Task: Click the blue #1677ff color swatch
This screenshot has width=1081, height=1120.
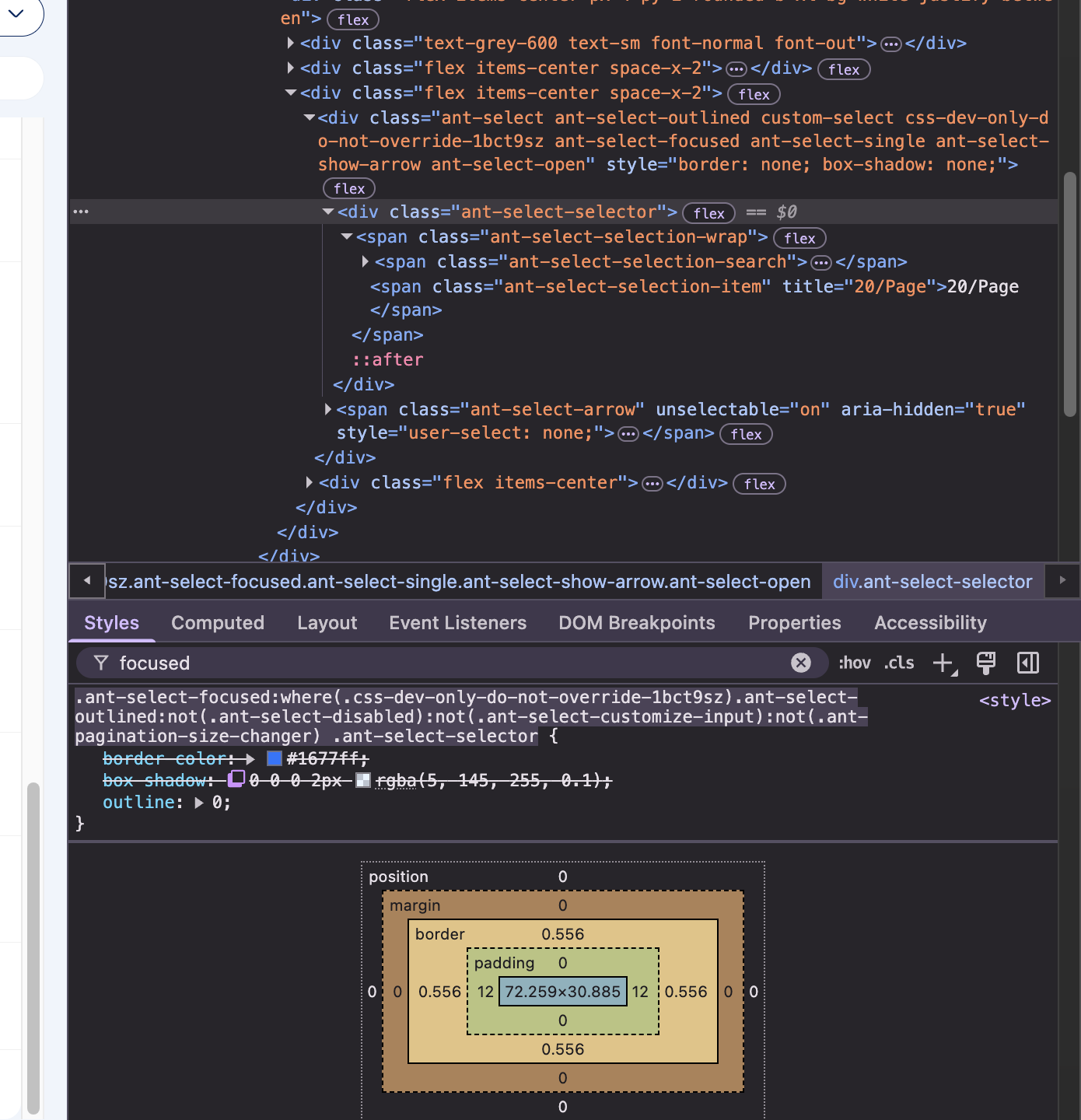Action: coord(275,758)
